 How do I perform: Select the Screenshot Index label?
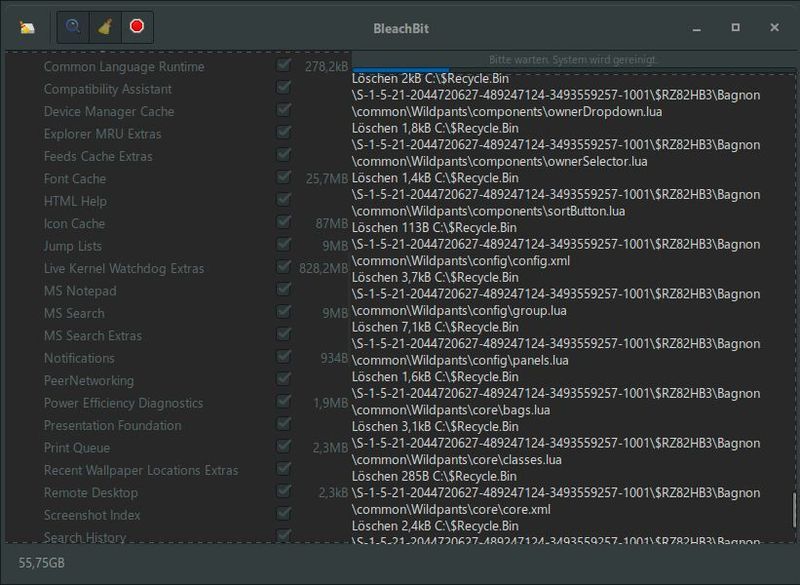92,516
